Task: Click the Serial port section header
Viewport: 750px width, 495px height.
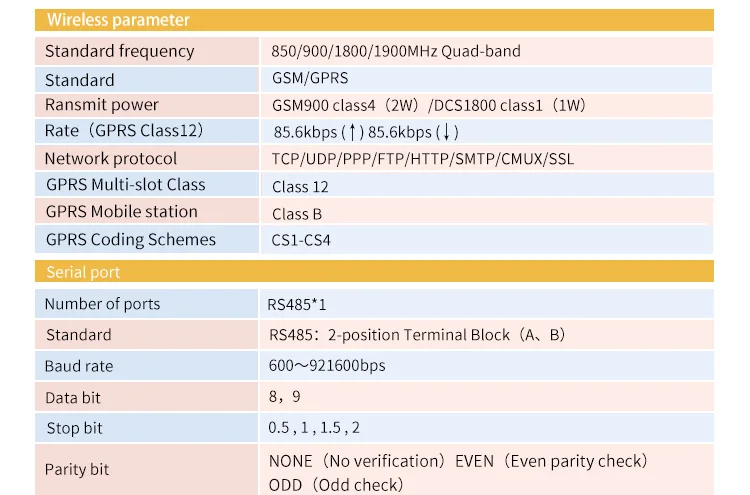Action: coord(83,272)
